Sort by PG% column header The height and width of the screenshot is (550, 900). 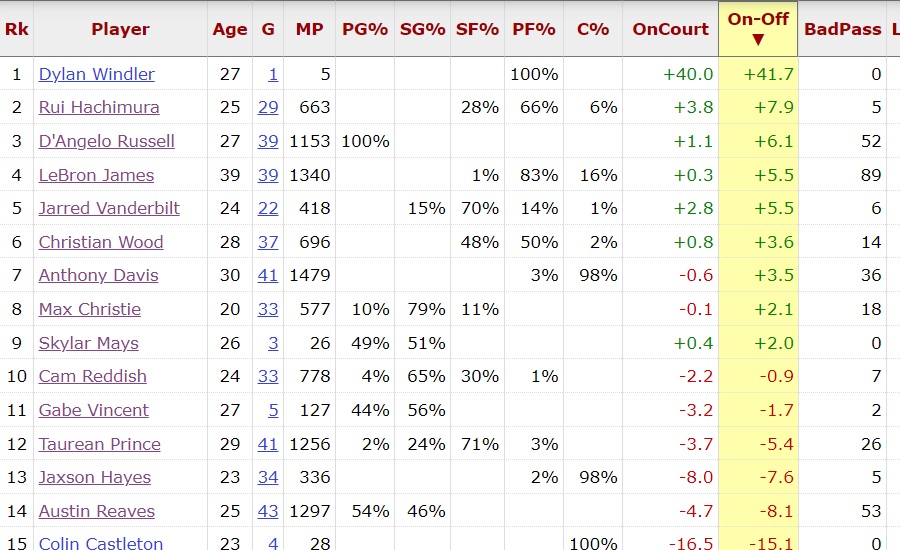click(364, 29)
